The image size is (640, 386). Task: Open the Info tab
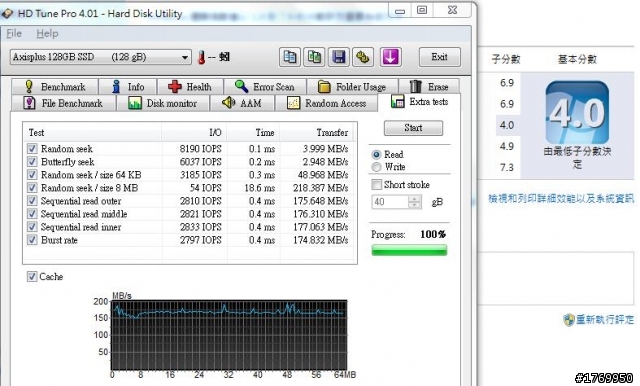pyautogui.click(x=128, y=87)
